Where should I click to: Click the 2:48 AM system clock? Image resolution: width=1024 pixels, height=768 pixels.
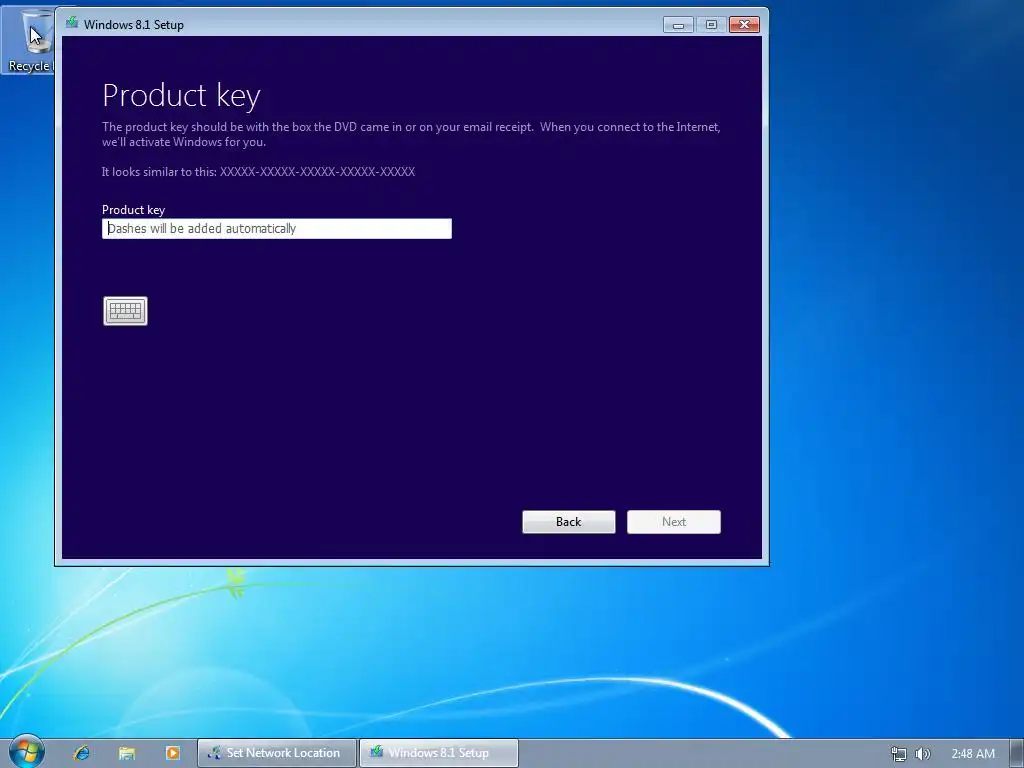[973, 754]
